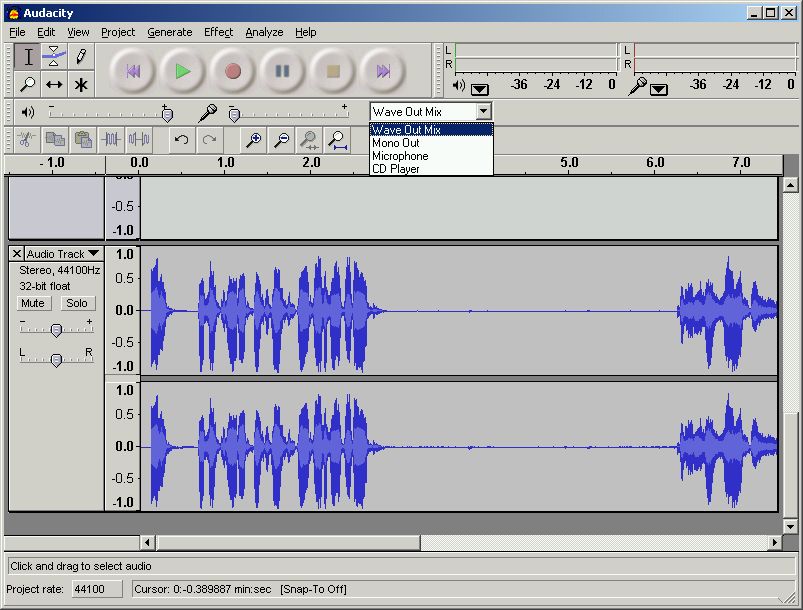Click Fit selection in window icon

[309, 139]
